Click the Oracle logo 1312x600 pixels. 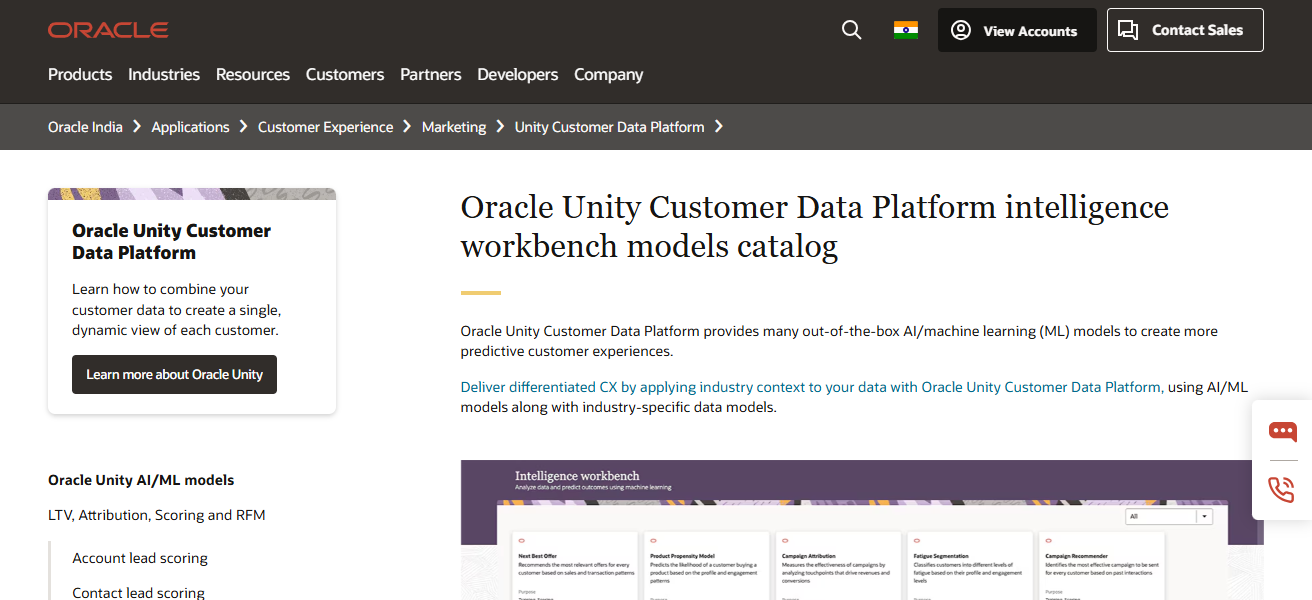pos(108,29)
